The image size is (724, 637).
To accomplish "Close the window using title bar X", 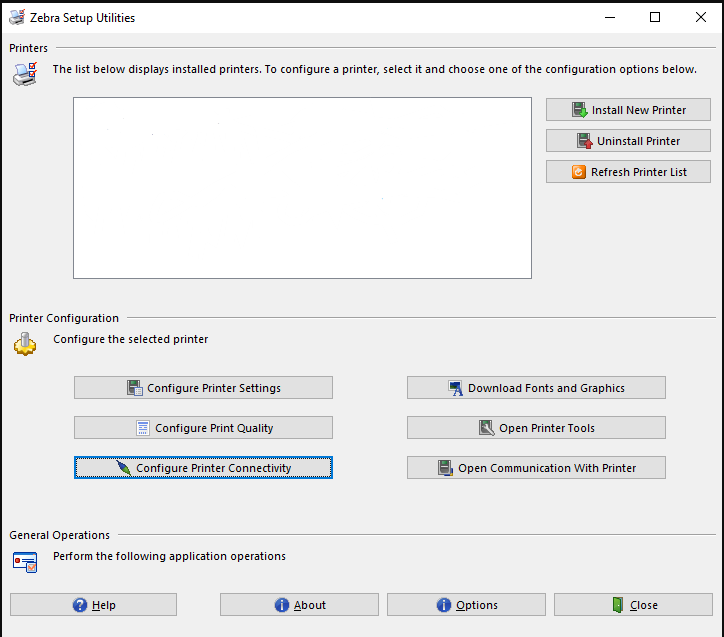I will (x=700, y=17).
